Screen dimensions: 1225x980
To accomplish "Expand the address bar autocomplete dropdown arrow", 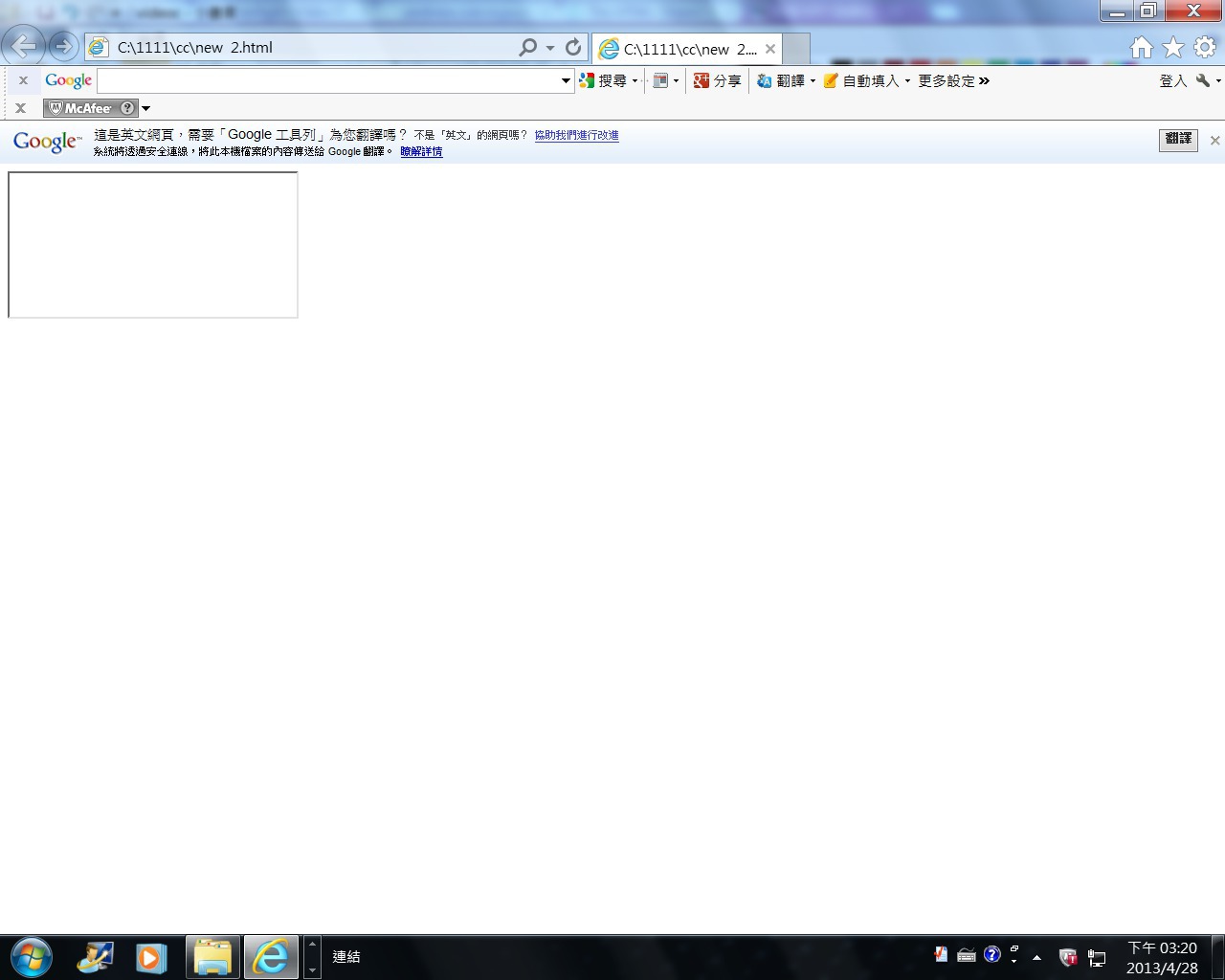I will (550, 48).
